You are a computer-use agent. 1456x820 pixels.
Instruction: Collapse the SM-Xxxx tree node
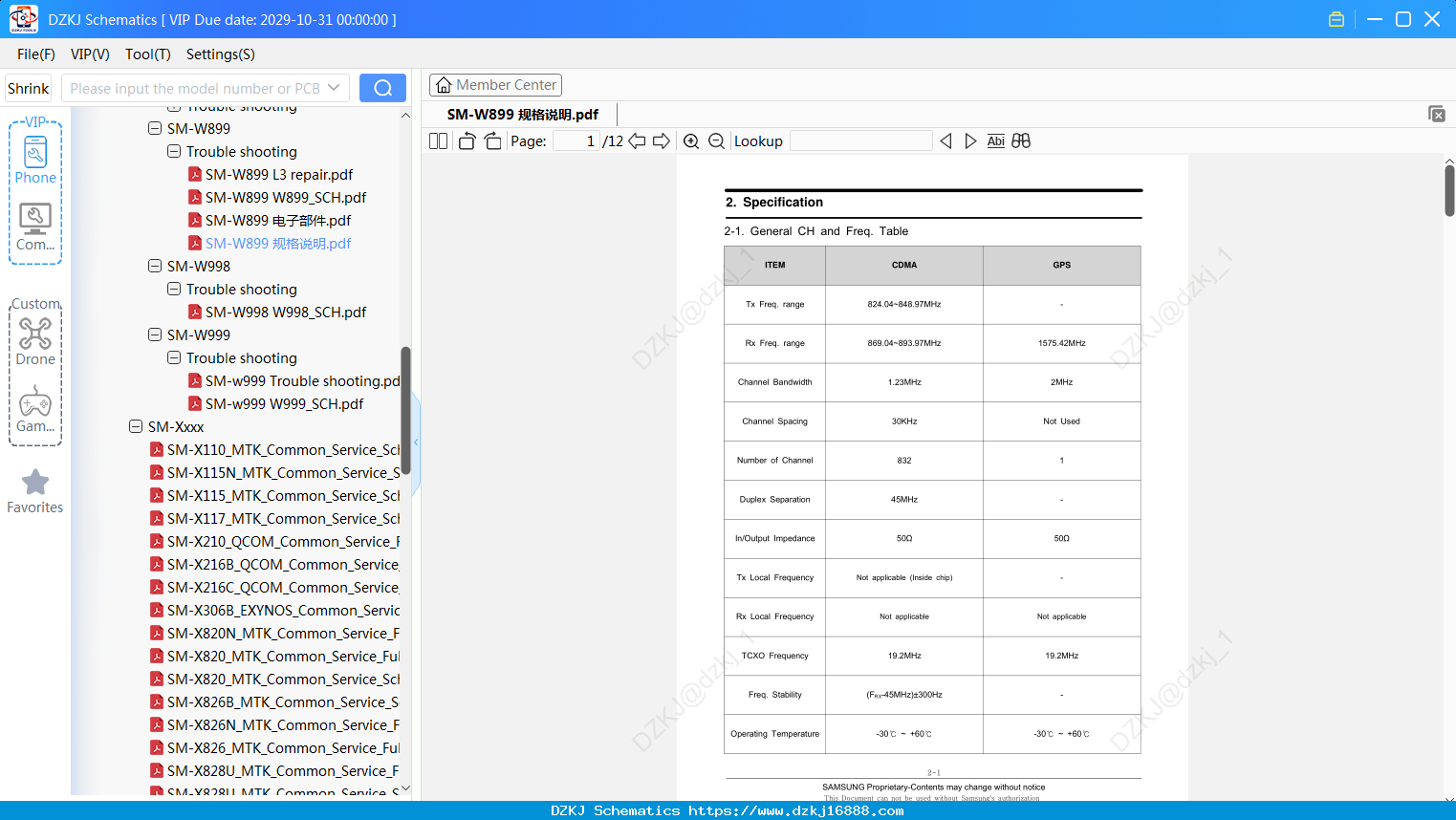click(136, 426)
